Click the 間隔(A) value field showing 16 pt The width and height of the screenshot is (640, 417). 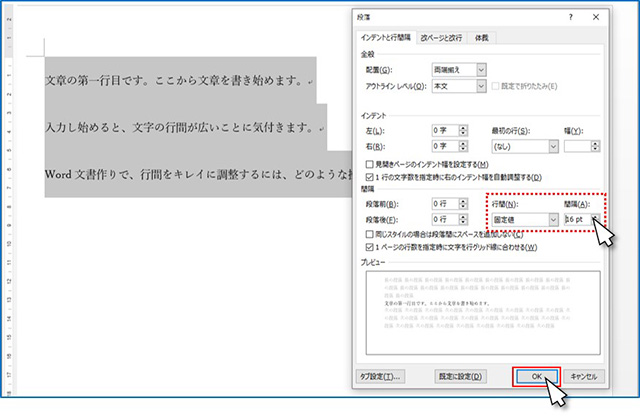576,219
